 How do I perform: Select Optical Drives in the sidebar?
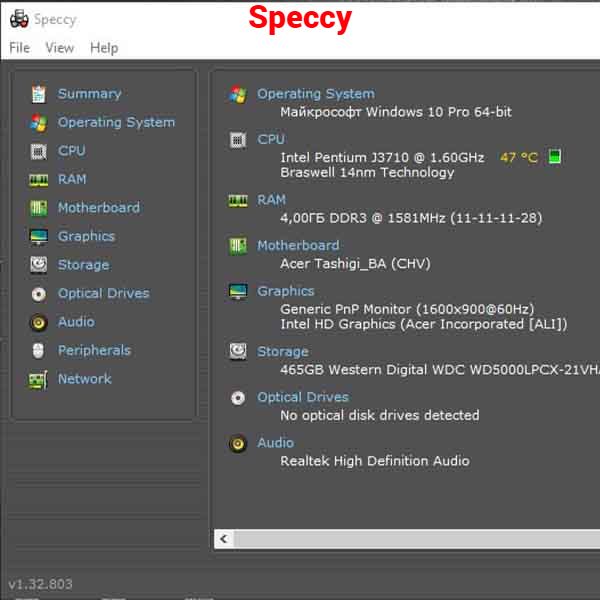(104, 293)
